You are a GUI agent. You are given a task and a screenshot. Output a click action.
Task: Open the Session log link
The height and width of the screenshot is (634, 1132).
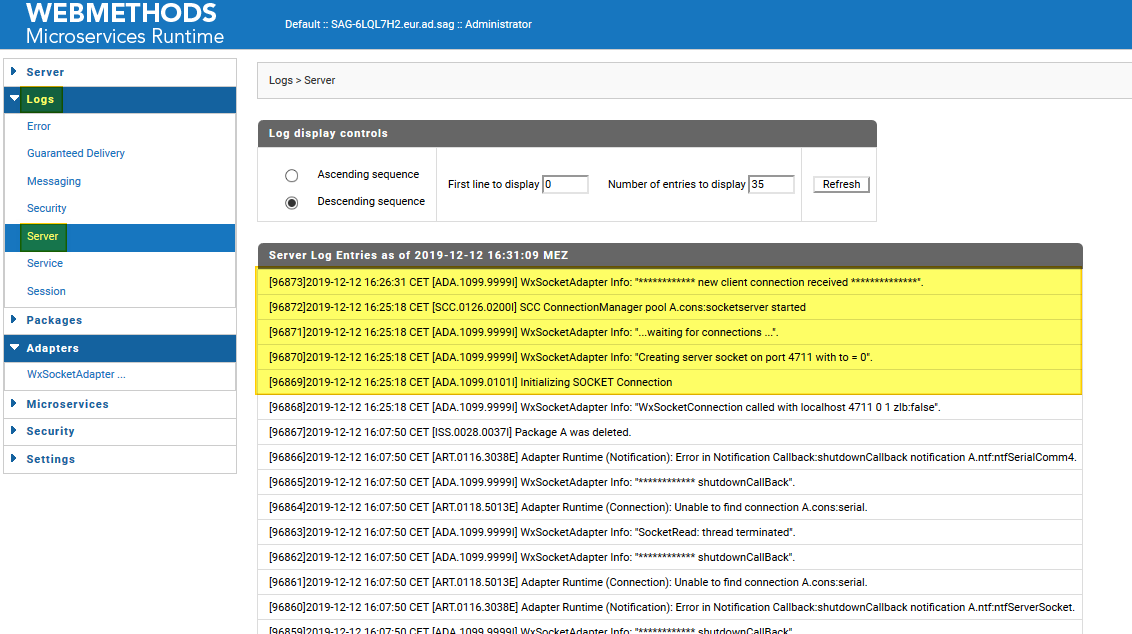click(46, 291)
